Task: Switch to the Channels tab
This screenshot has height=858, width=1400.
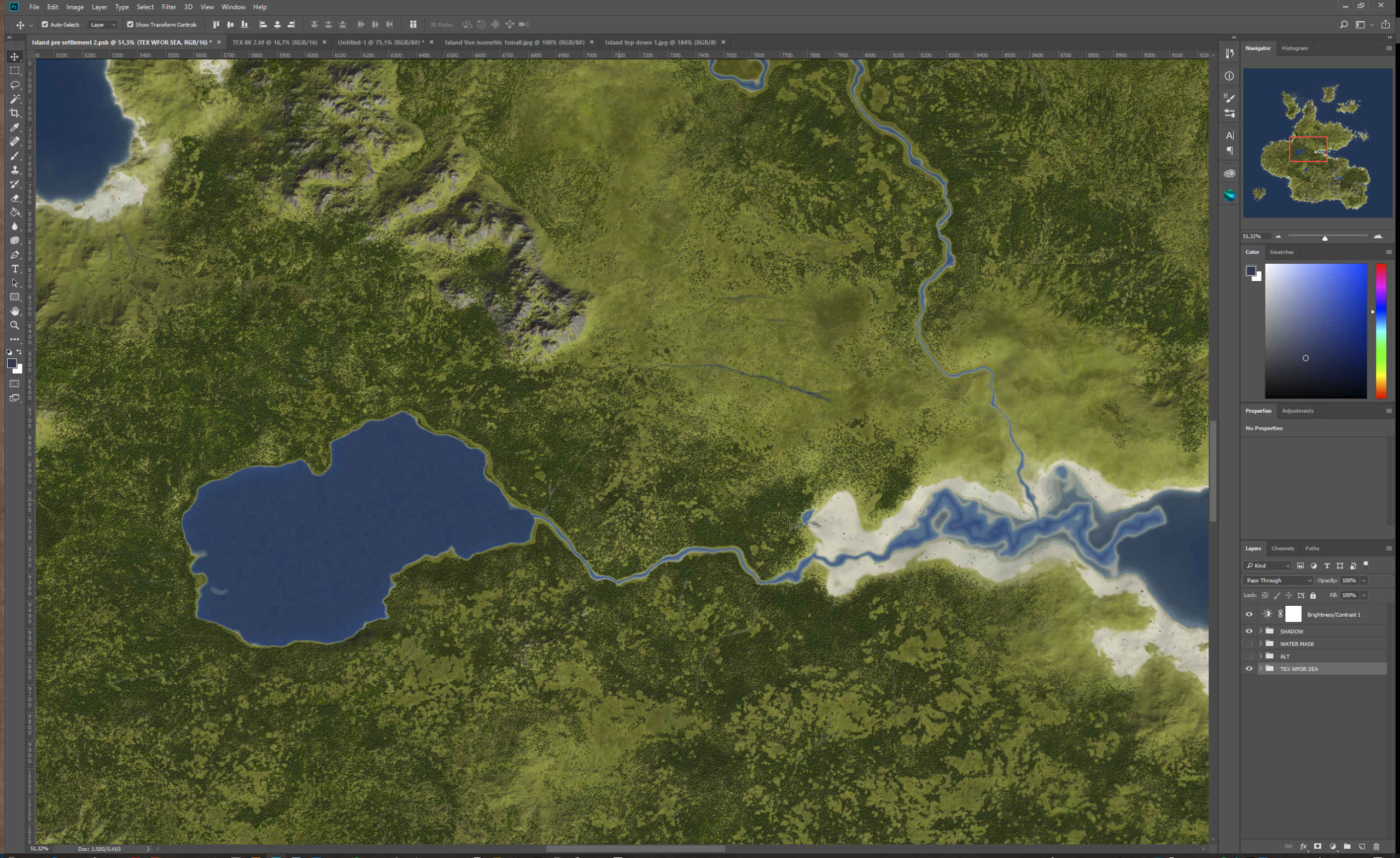Action: [x=1282, y=549]
